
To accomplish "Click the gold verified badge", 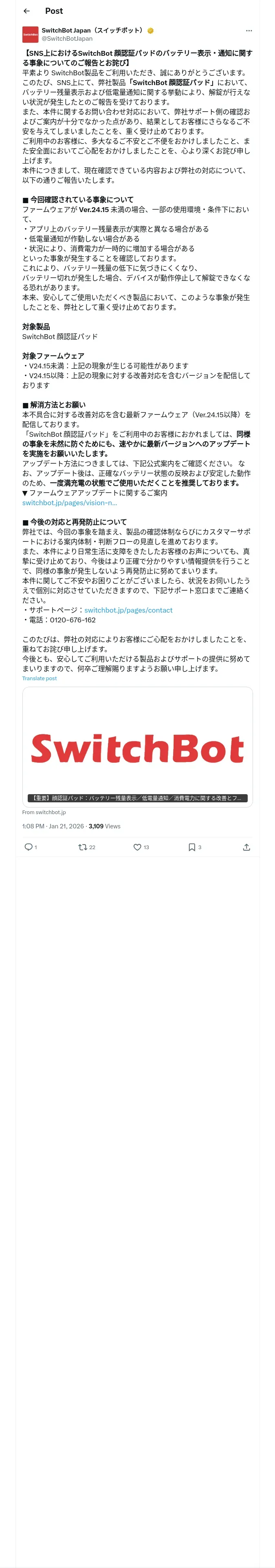I will pos(150,31).
